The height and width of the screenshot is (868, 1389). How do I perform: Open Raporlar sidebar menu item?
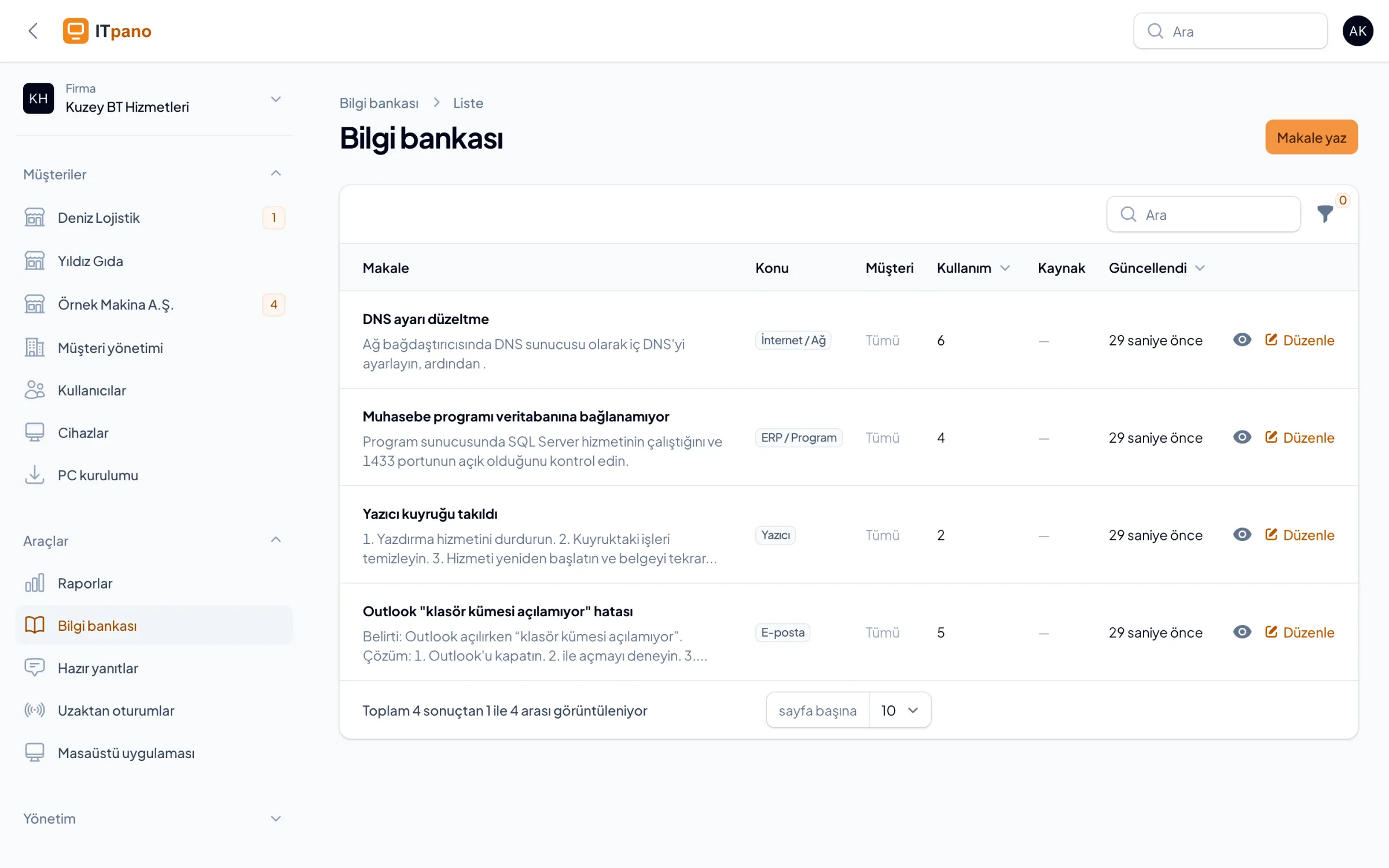(154, 583)
